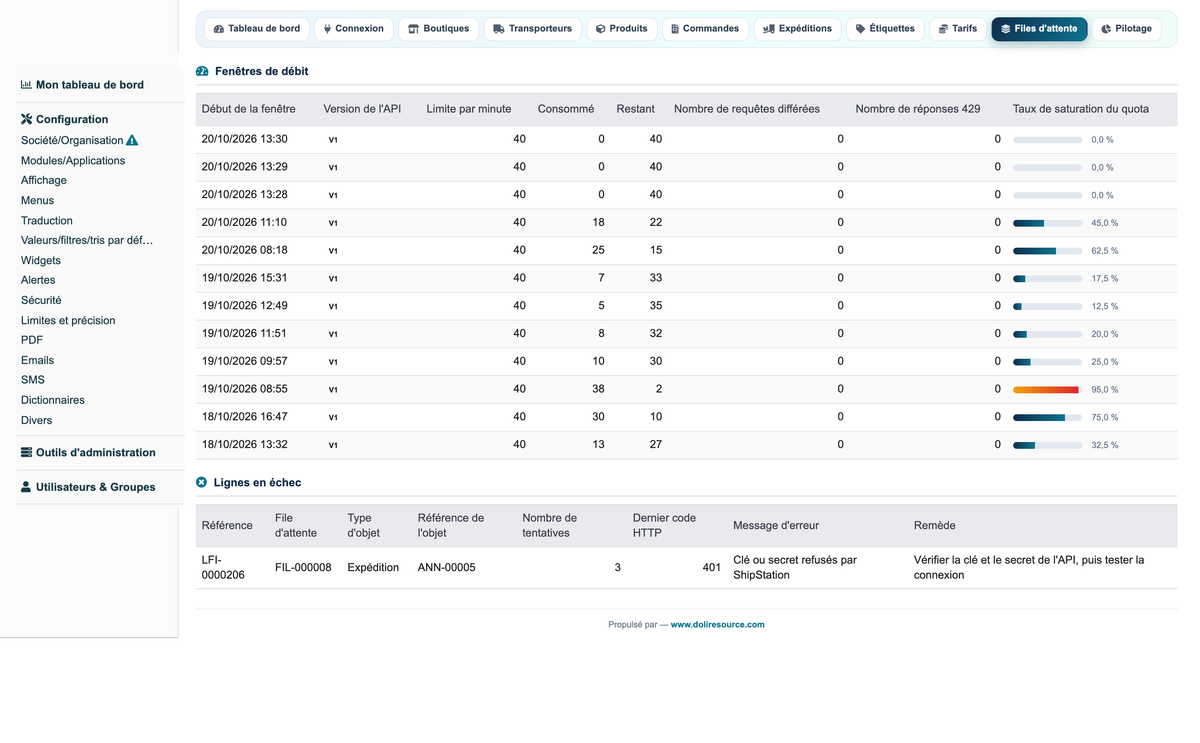Click the Nombre de réponses 429 header
Viewport: 1200px width, 743px height.
point(918,109)
